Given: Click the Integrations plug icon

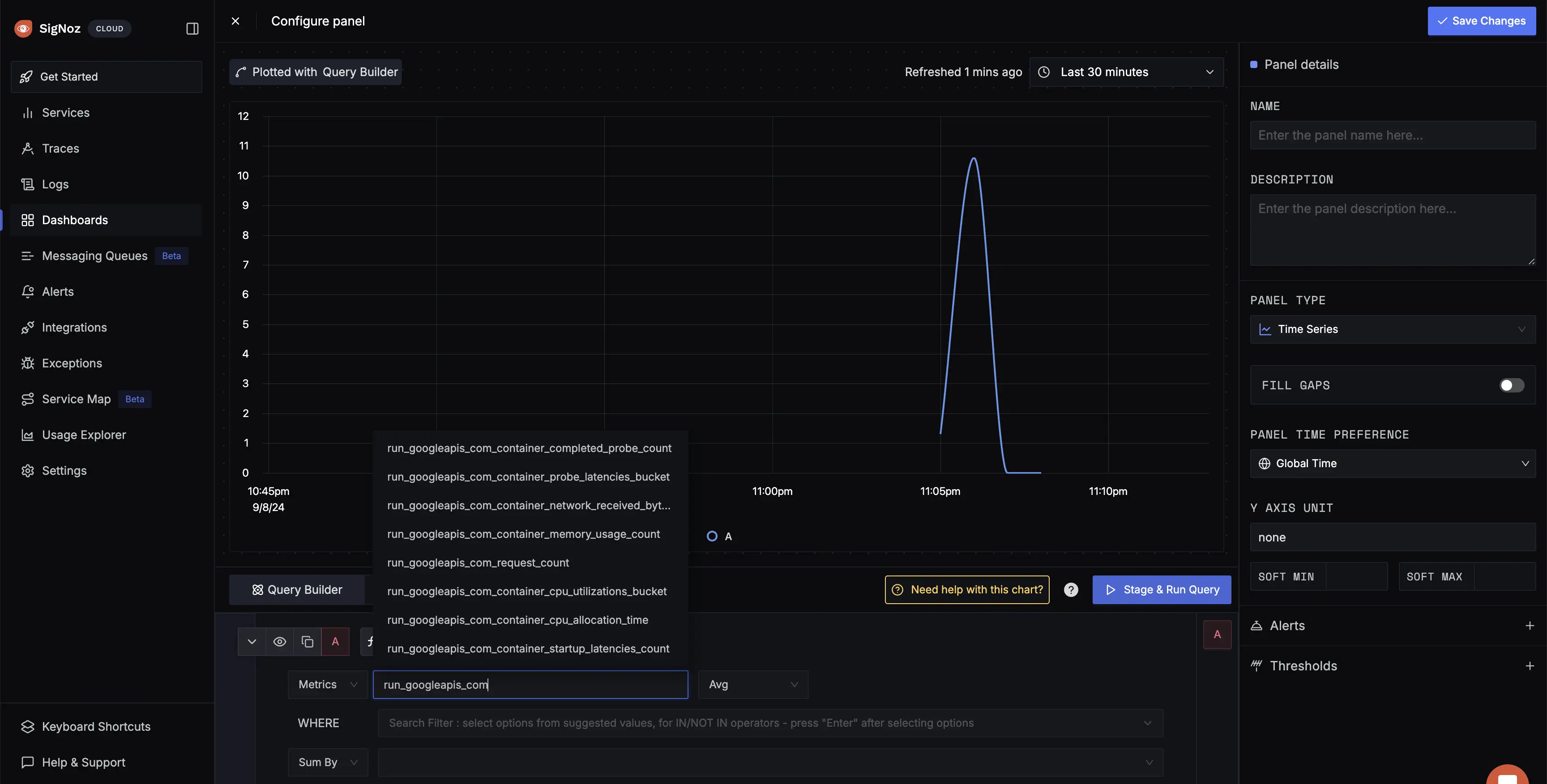Looking at the screenshot, I should tap(28, 328).
